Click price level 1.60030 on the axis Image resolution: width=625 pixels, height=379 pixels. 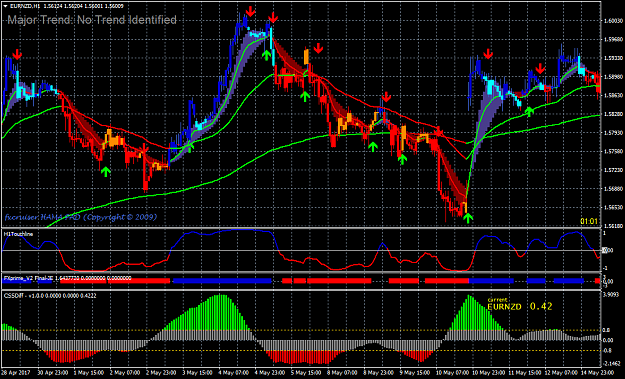pos(612,21)
